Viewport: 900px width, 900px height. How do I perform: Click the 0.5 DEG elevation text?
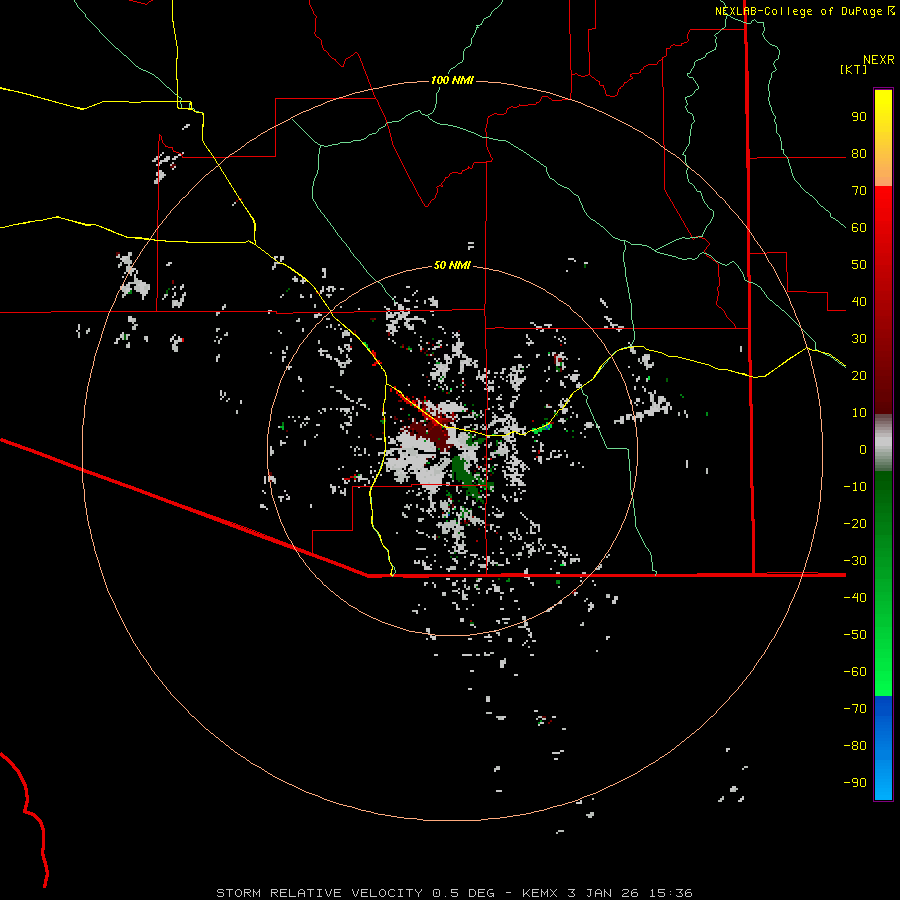(x=463, y=893)
